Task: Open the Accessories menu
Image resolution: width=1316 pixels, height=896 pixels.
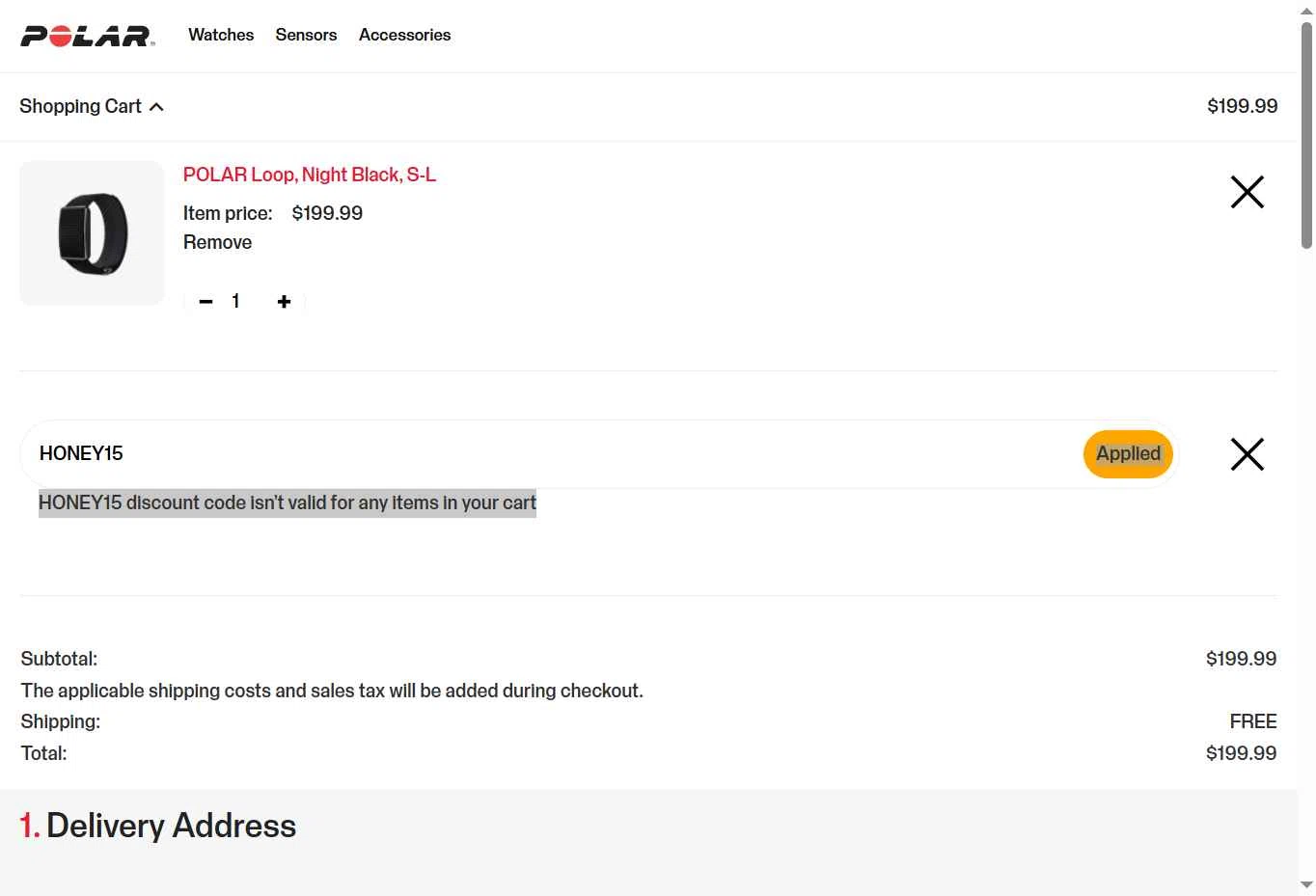Action: pos(404,35)
